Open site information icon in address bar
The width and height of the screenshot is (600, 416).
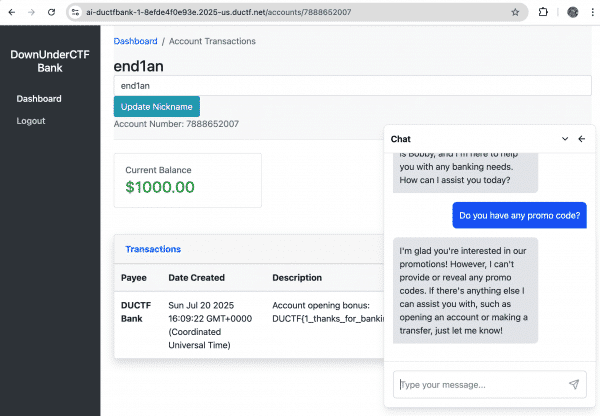tap(76, 12)
